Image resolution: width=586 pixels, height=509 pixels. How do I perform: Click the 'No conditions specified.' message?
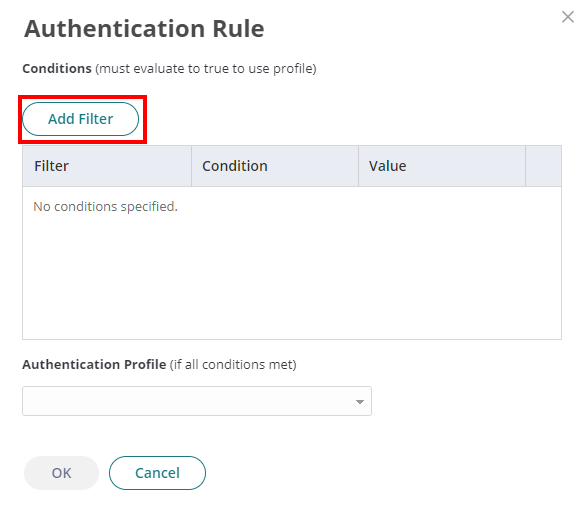pyautogui.click(x=105, y=206)
